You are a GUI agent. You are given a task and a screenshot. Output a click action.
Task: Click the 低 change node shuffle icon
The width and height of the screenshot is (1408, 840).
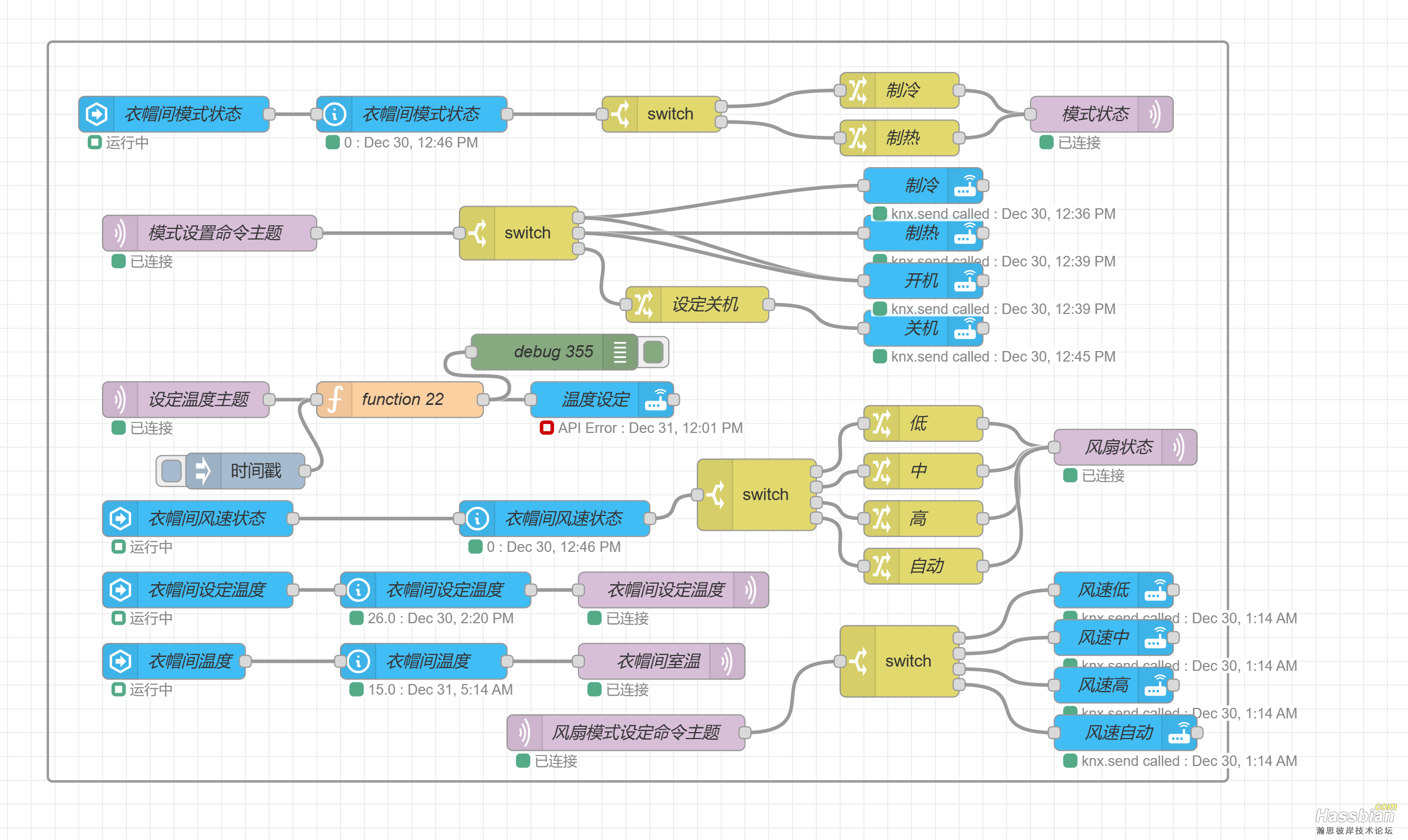[882, 423]
